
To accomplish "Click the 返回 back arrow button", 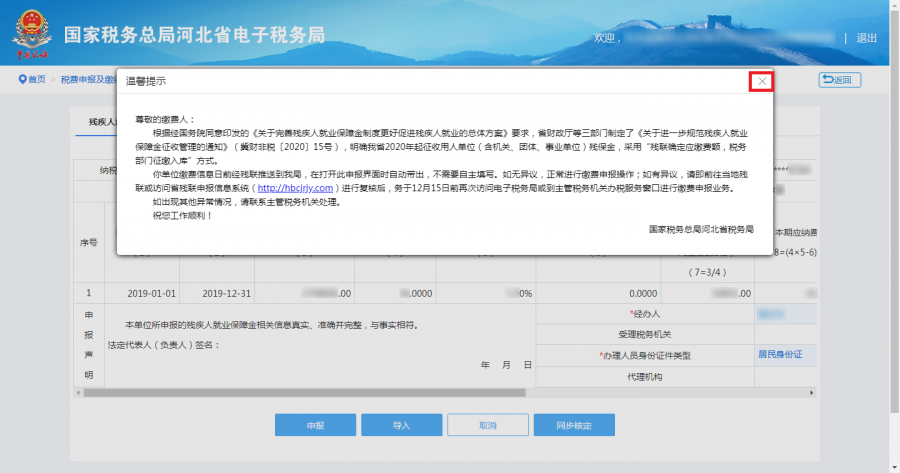I will 839,80.
